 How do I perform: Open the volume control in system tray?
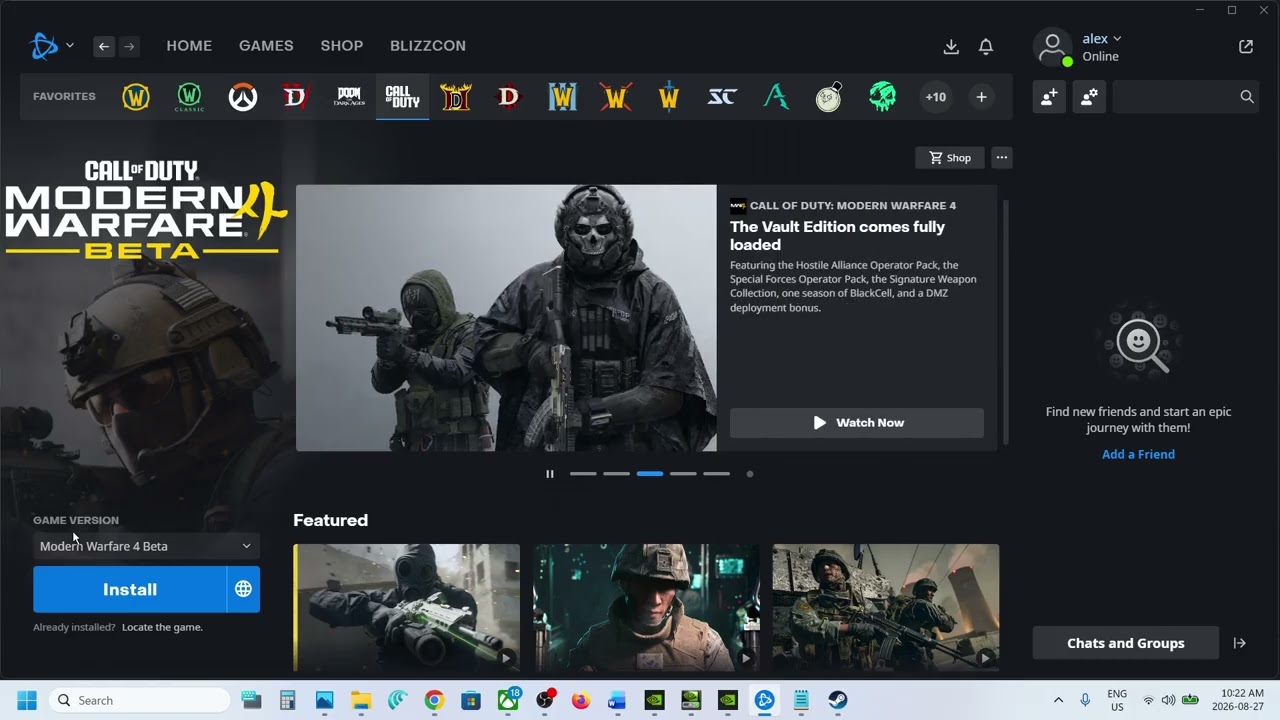(x=1168, y=700)
